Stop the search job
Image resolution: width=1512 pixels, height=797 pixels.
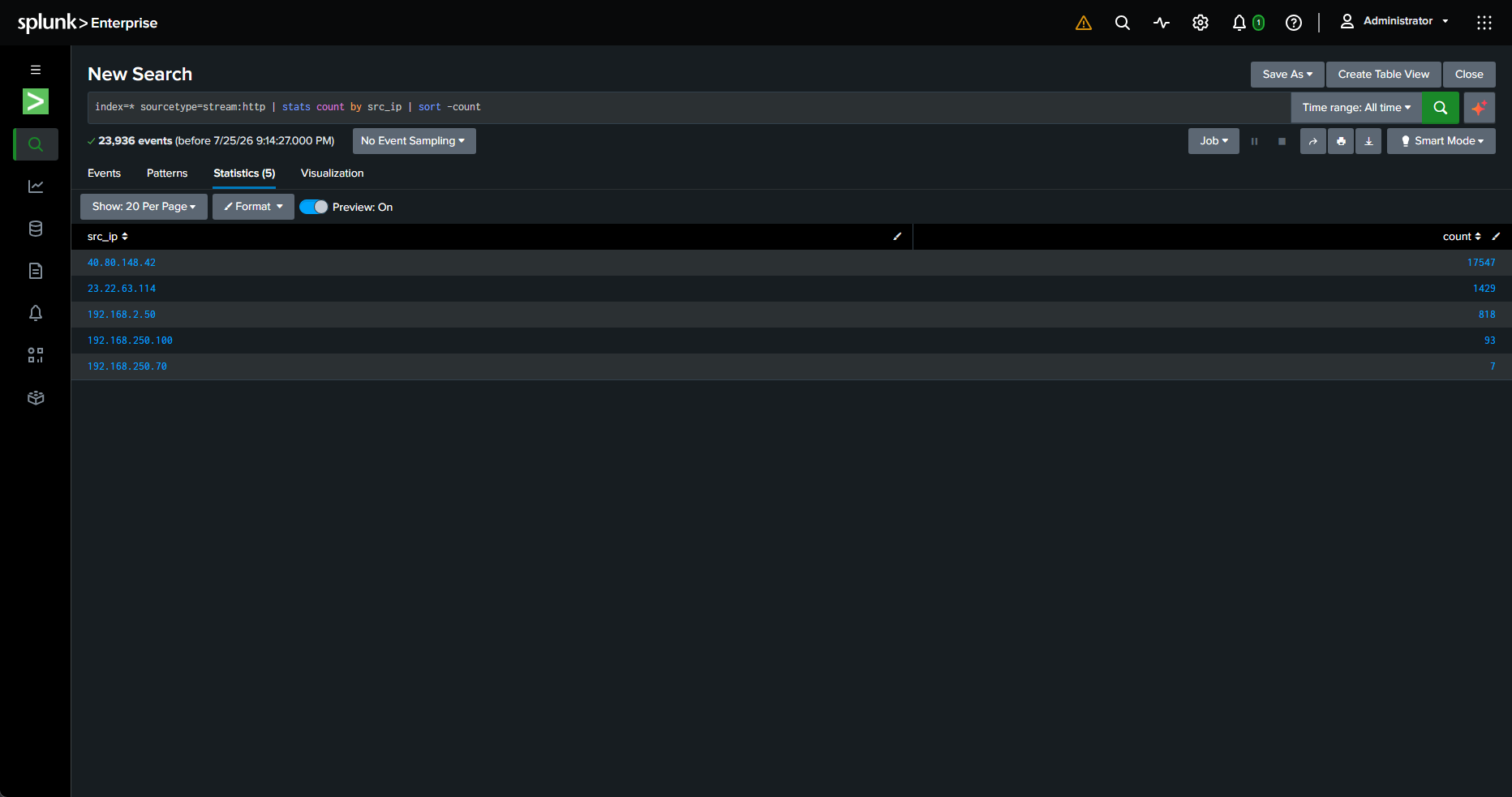(1282, 141)
